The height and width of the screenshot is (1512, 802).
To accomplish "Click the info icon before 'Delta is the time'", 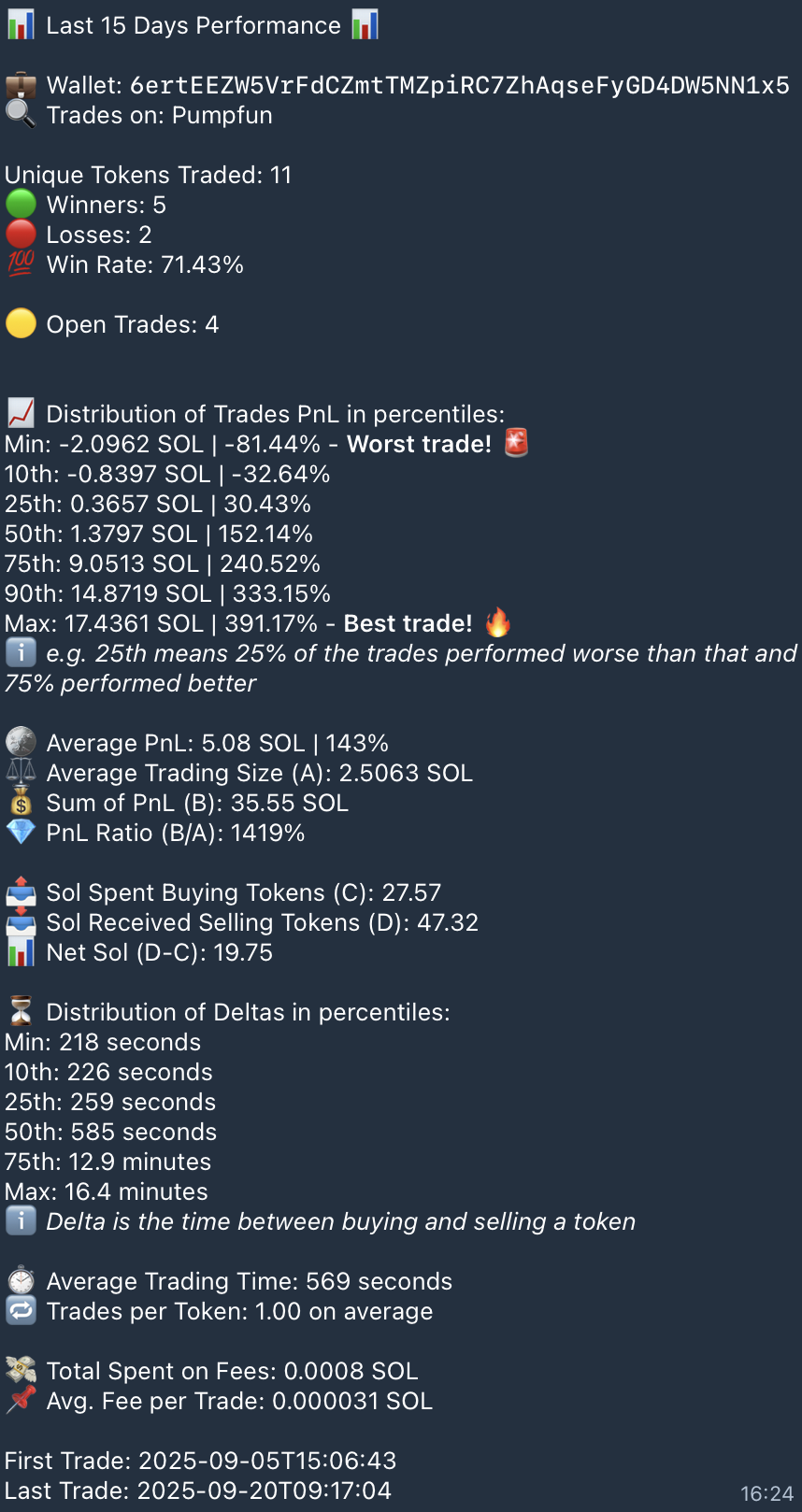I will click(21, 1220).
